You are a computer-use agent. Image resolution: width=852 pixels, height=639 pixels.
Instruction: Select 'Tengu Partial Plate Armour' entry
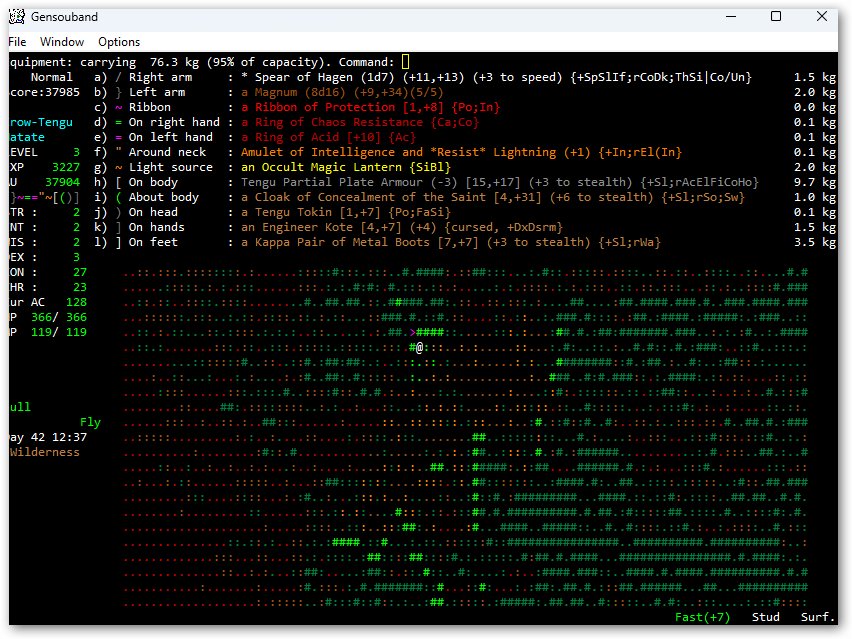coord(499,182)
